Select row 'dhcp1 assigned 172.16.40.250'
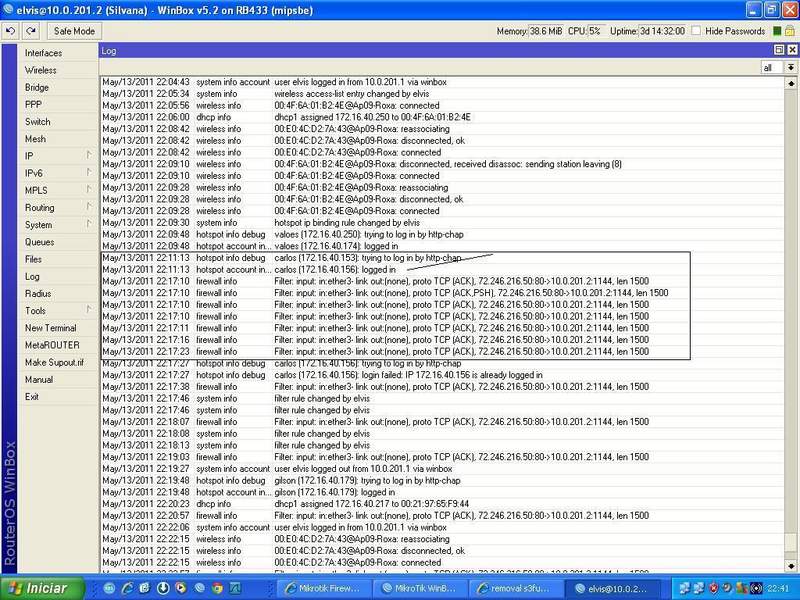 (442, 117)
